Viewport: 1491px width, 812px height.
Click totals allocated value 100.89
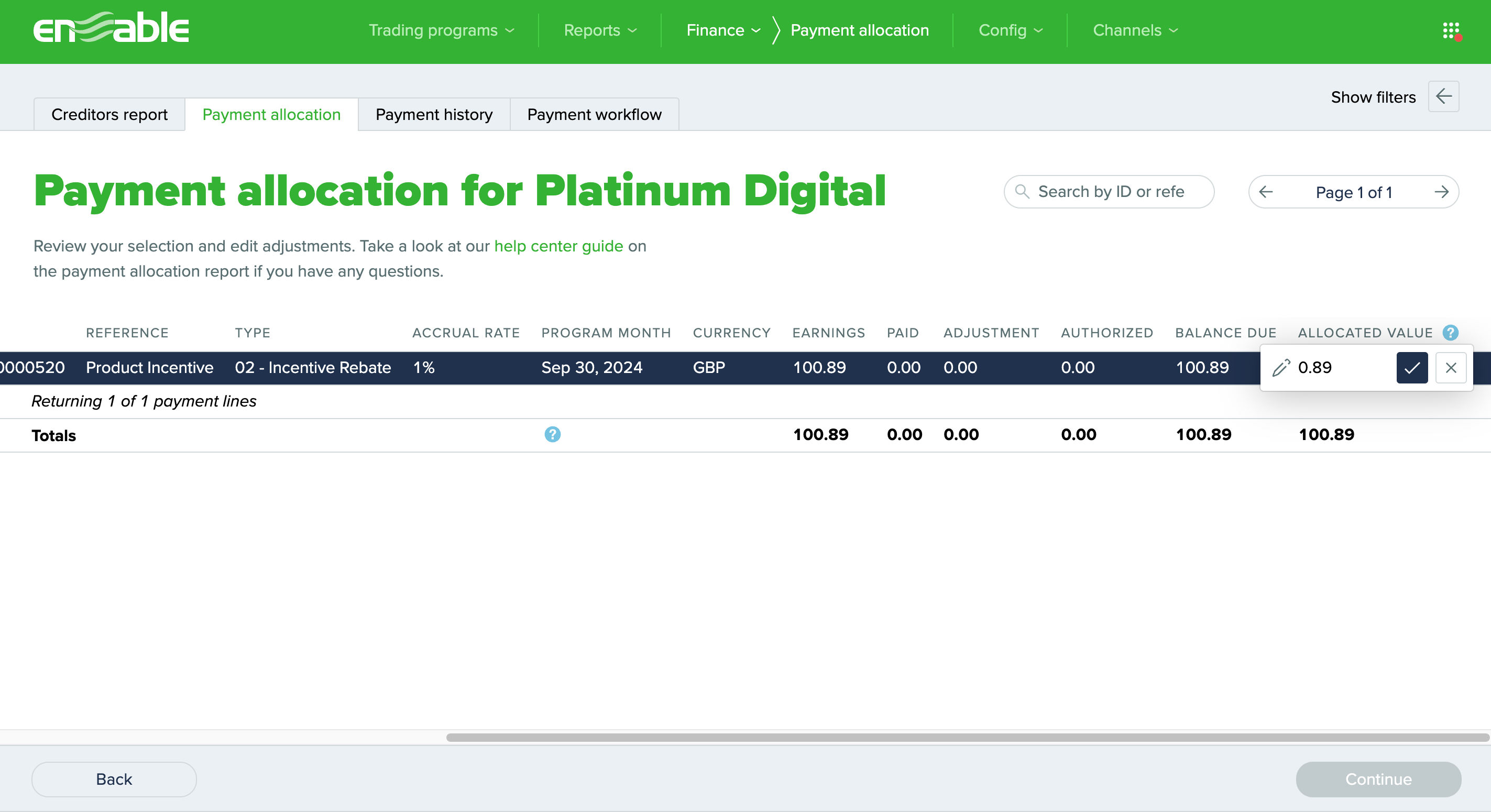point(1326,435)
